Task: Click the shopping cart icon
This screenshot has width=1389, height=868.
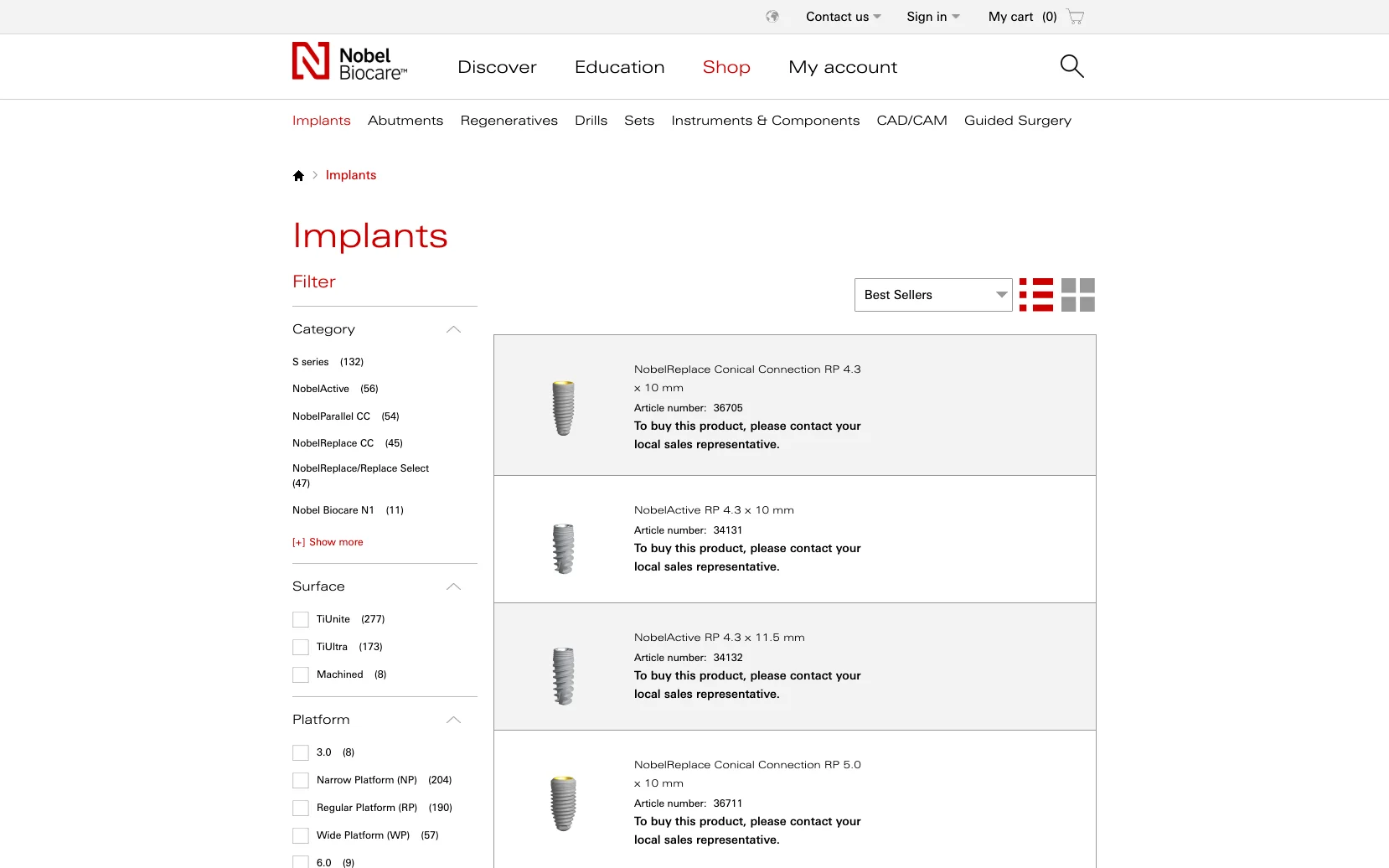Action: click(x=1076, y=17)
